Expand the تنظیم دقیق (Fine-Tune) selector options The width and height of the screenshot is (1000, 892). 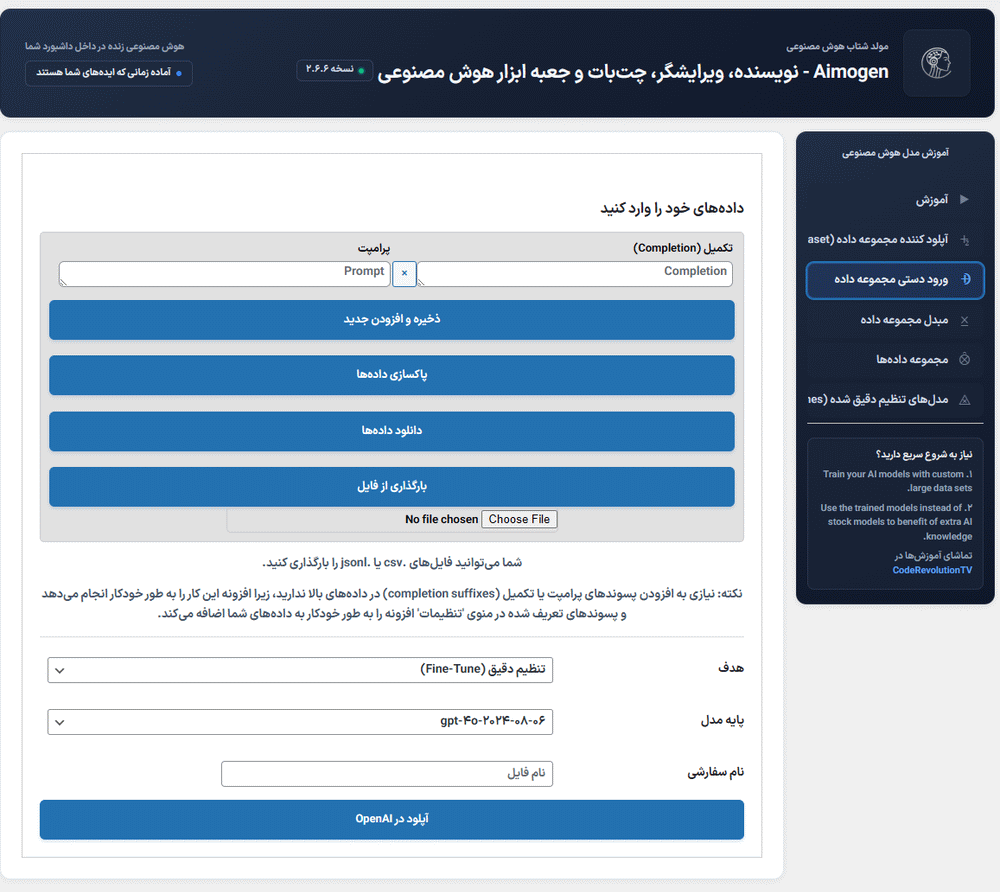pos(300,670)
